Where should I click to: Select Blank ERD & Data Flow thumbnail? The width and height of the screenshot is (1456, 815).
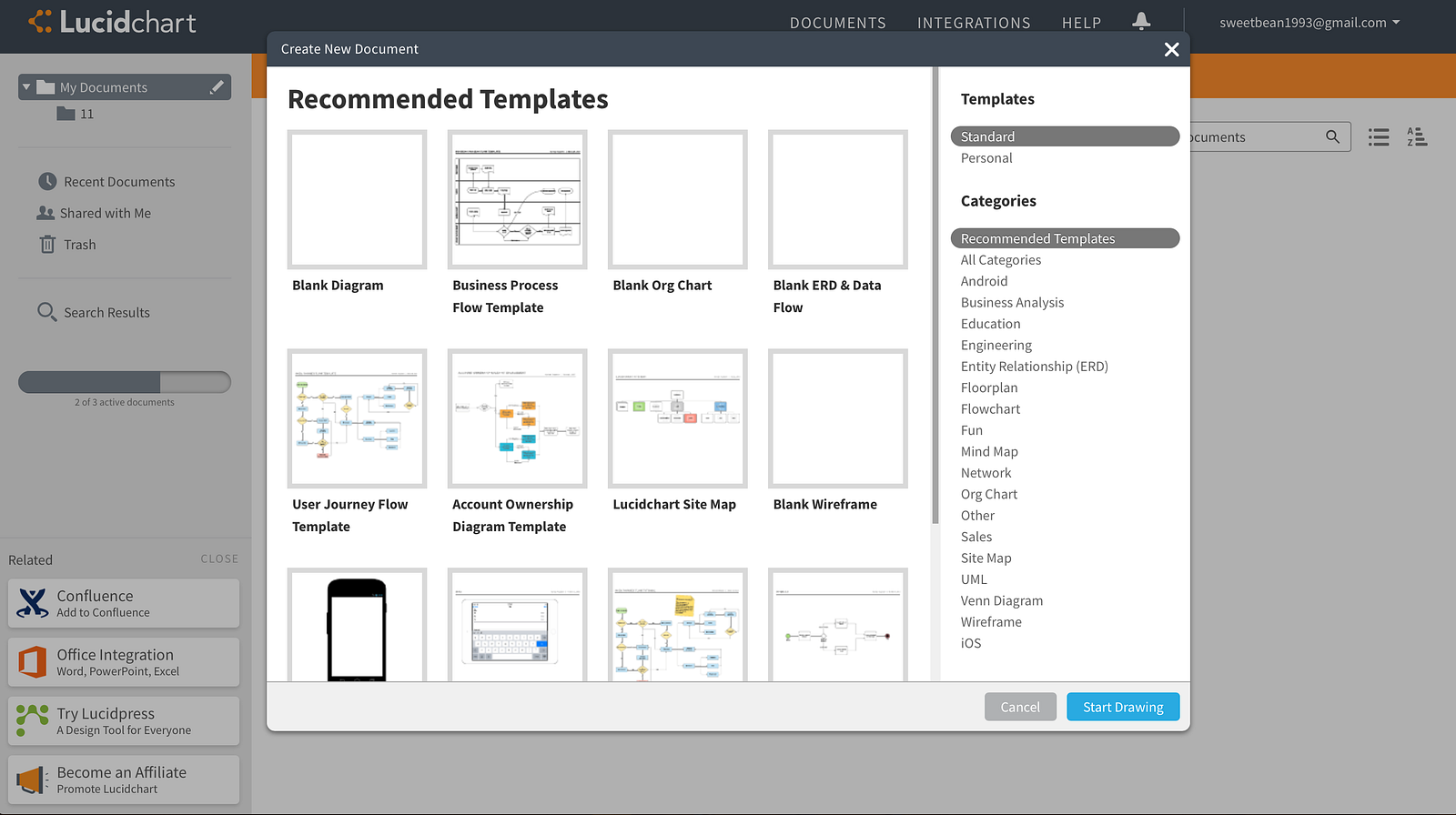pyautogui.click(x=837, y=199)
